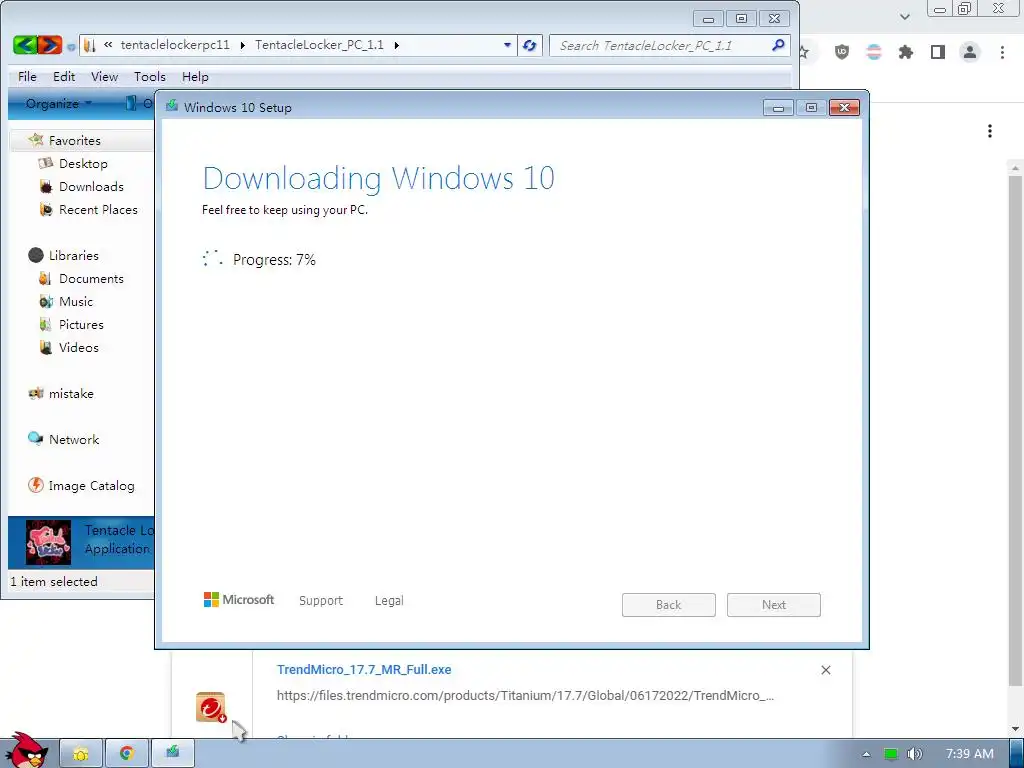Open the Videos library
Image resolution: width=1024 pixels, height=768 pixels.
(78, 347)
